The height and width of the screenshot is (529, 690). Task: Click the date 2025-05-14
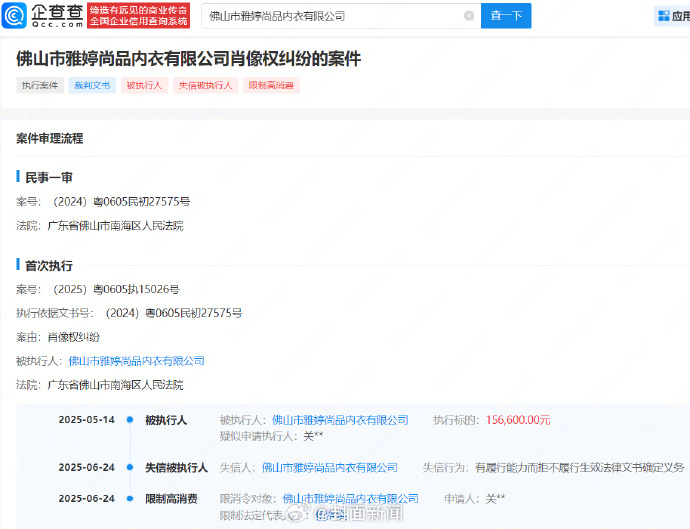[87, 420]
